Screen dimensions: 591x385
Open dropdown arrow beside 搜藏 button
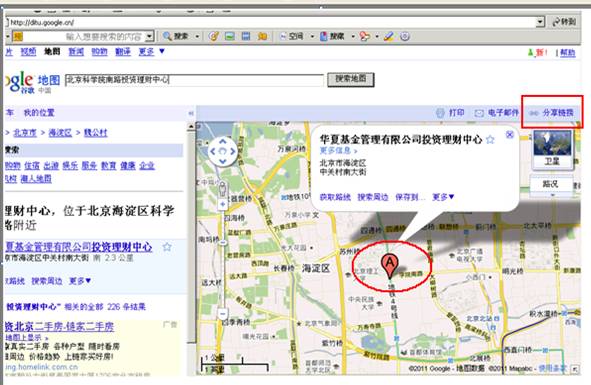pyautogui.click(x=353, y=37)
